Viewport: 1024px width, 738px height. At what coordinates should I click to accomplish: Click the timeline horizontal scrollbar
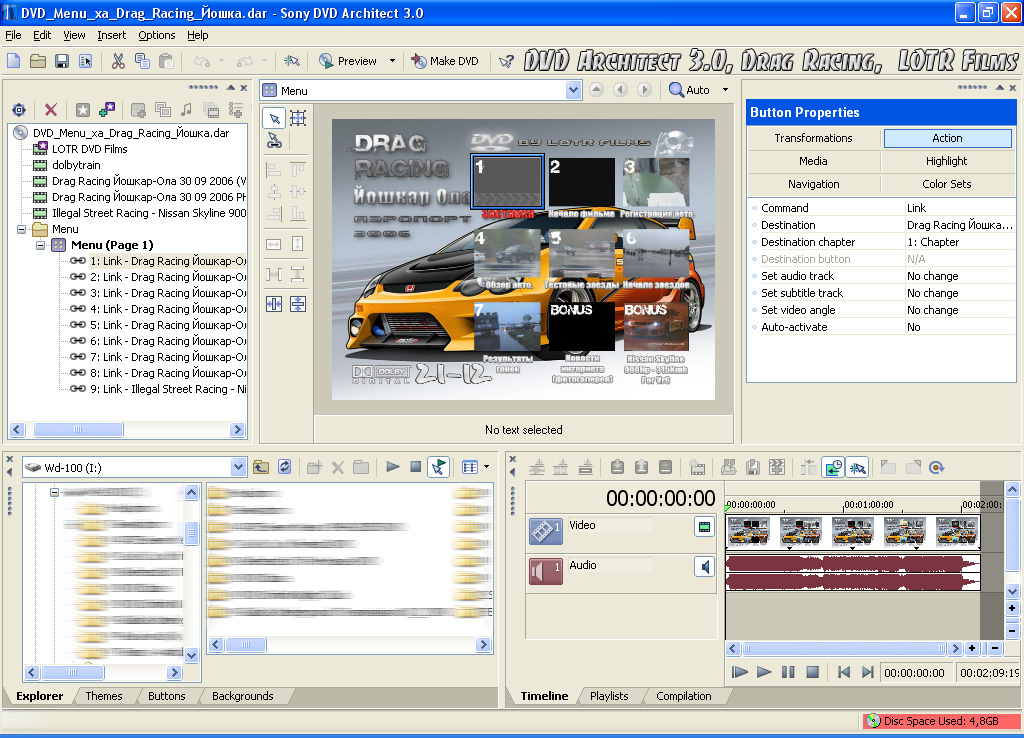click(x=843, y=649)
